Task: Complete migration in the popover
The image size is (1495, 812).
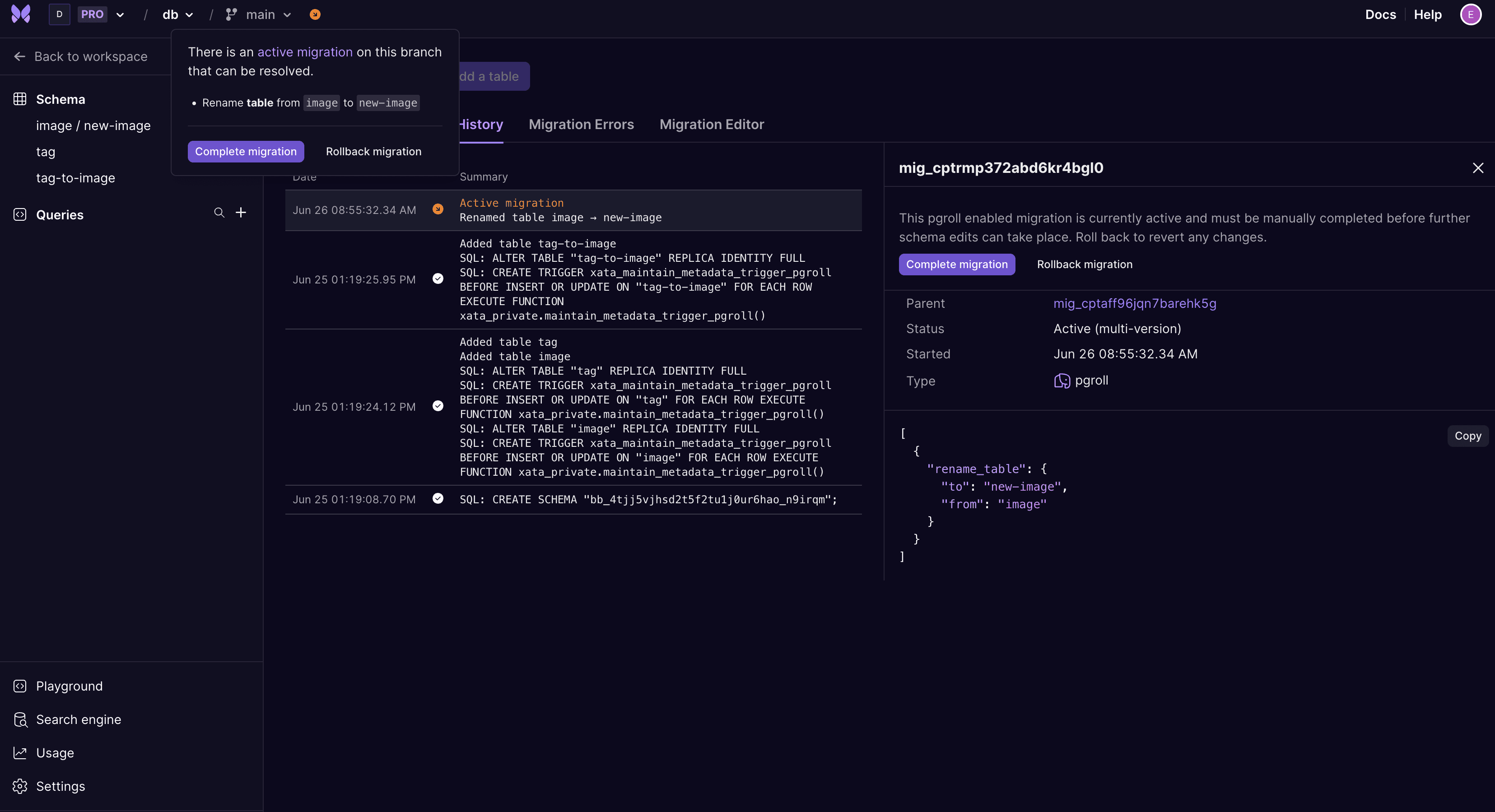Action: (246, 151)
